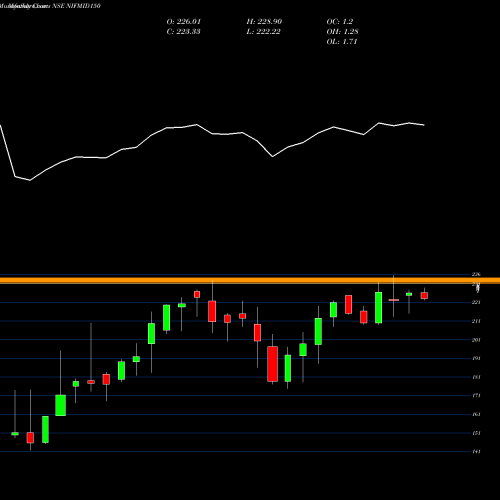The height and width of the screenshot is (500, 500).
Task: Select the close value C: 223.33
Action: pyautogui.click(x=183, y=32)
